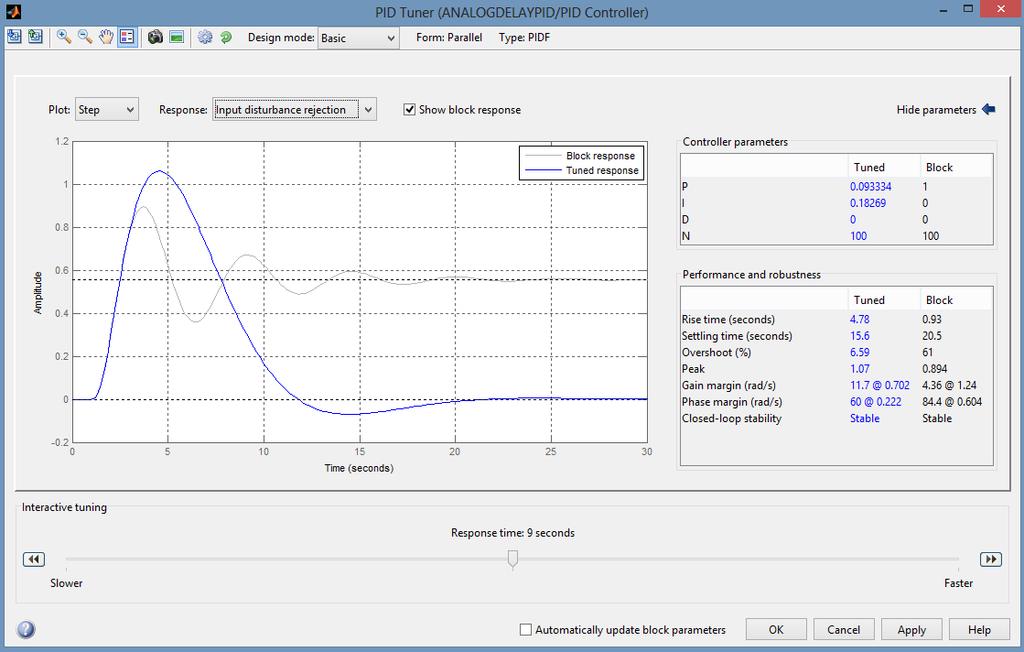Open the Response dropdown showing Input disturbance rejection
Screen dimensions: 1024x652
pyautogui.click(x=294, y=110)
